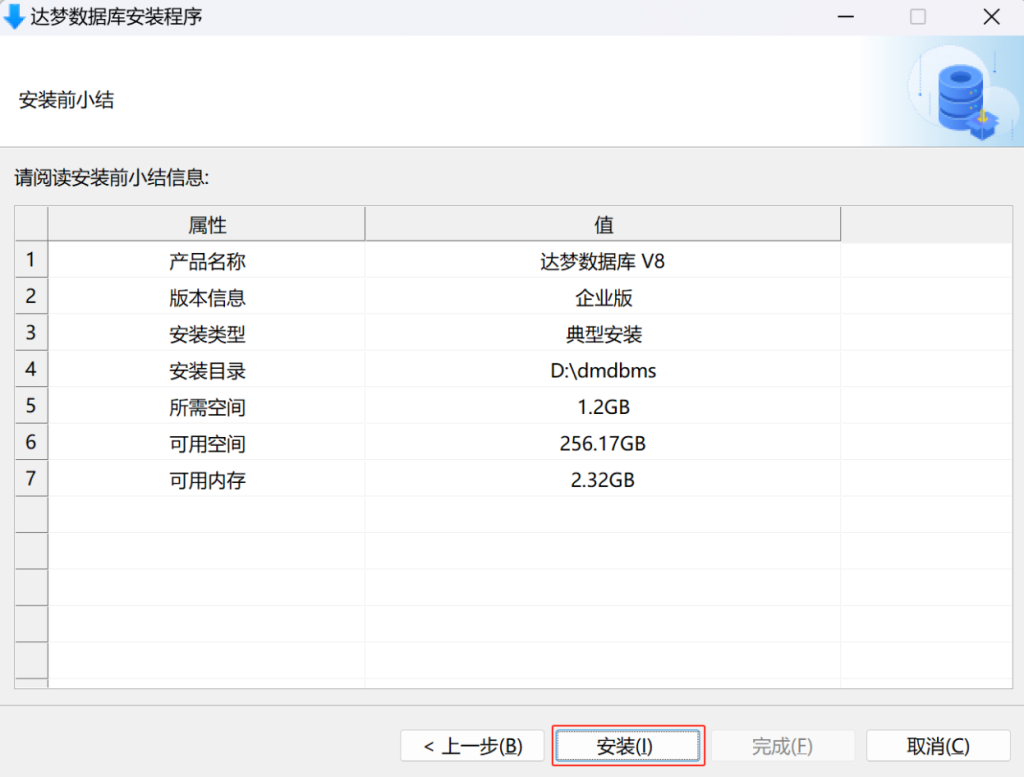
Task: Select row header number 1
Action: click(x=31, y=260)
